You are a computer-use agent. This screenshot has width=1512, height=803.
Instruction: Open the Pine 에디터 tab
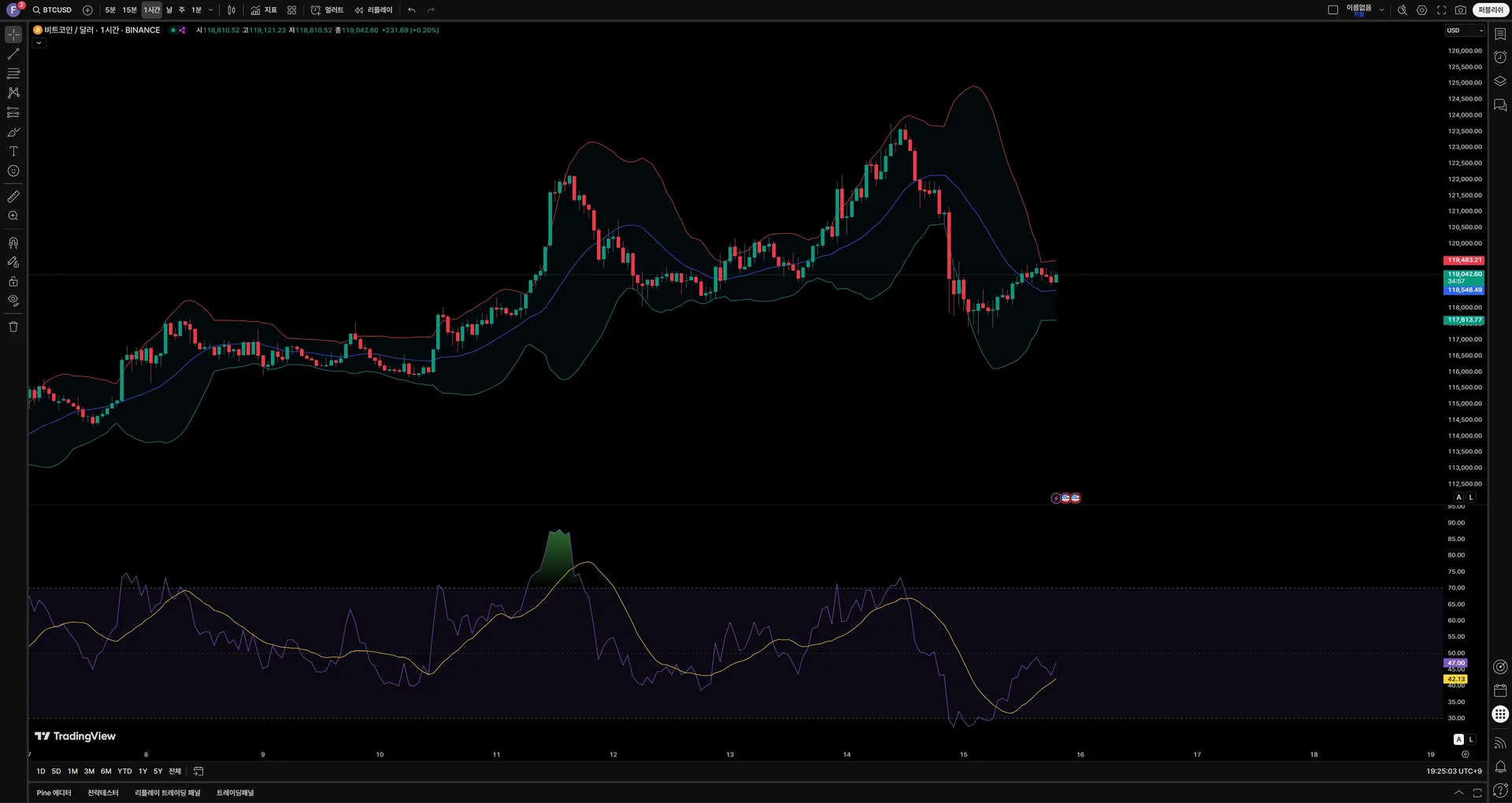click(54, 793)
